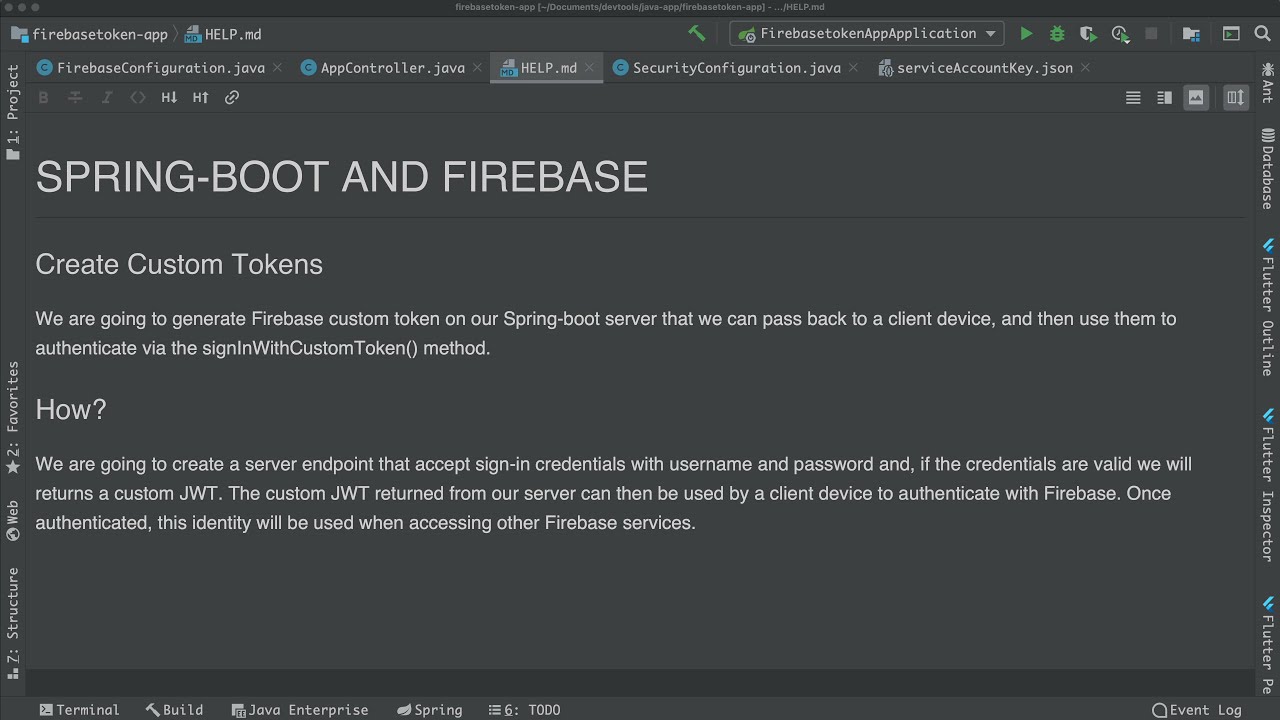Open the Favorites tool window
Viewport: 1280px width, 720px height.
[x=13, y=417]
